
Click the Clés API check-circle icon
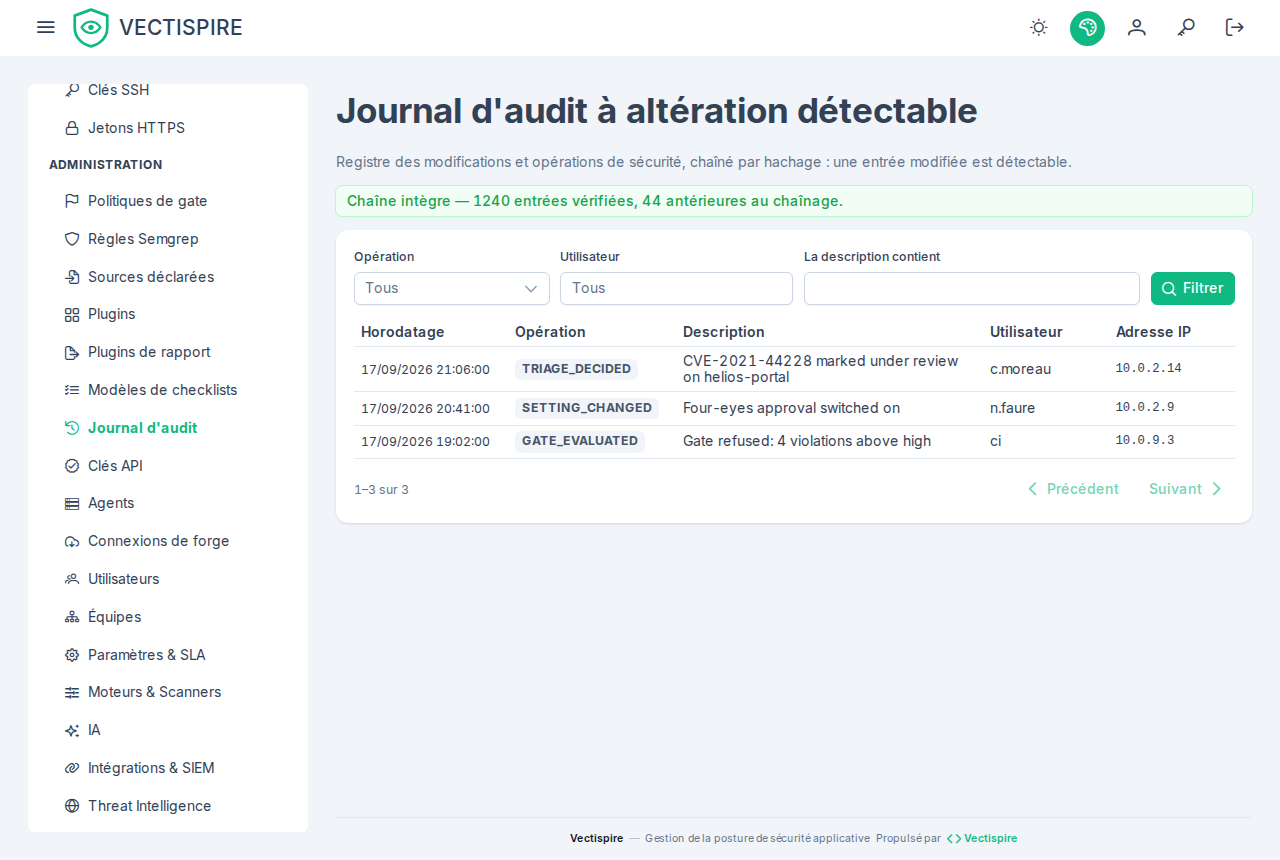tap(72, 466)
